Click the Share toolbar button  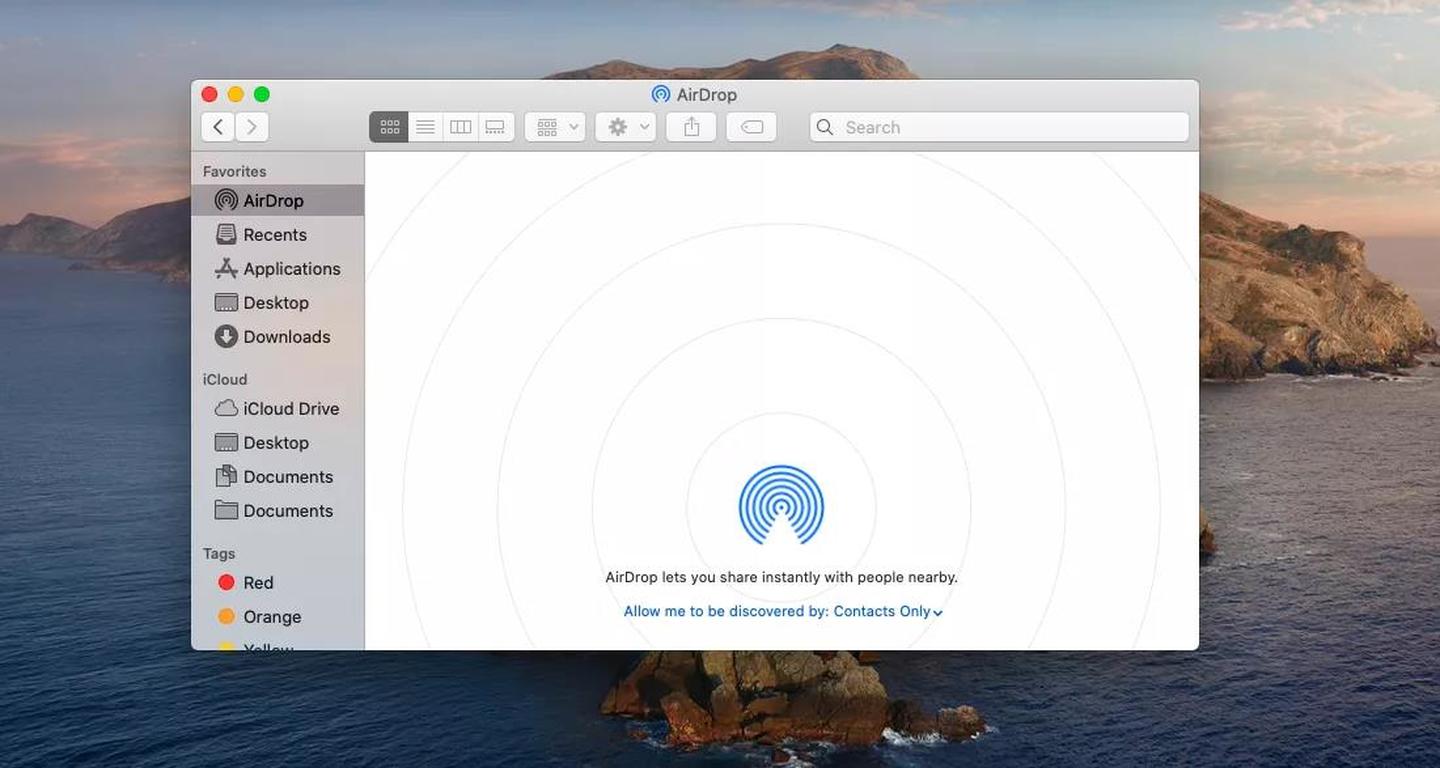691,127
